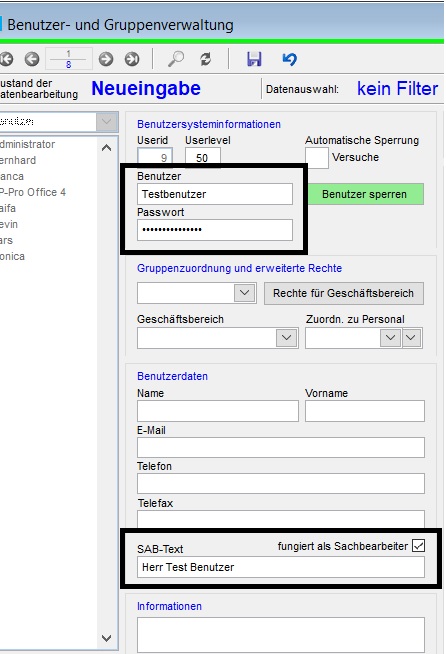Click the user list scroll down arrow
Image resolution: width=446 pixels, height=654 pixels.
[106, 638]
